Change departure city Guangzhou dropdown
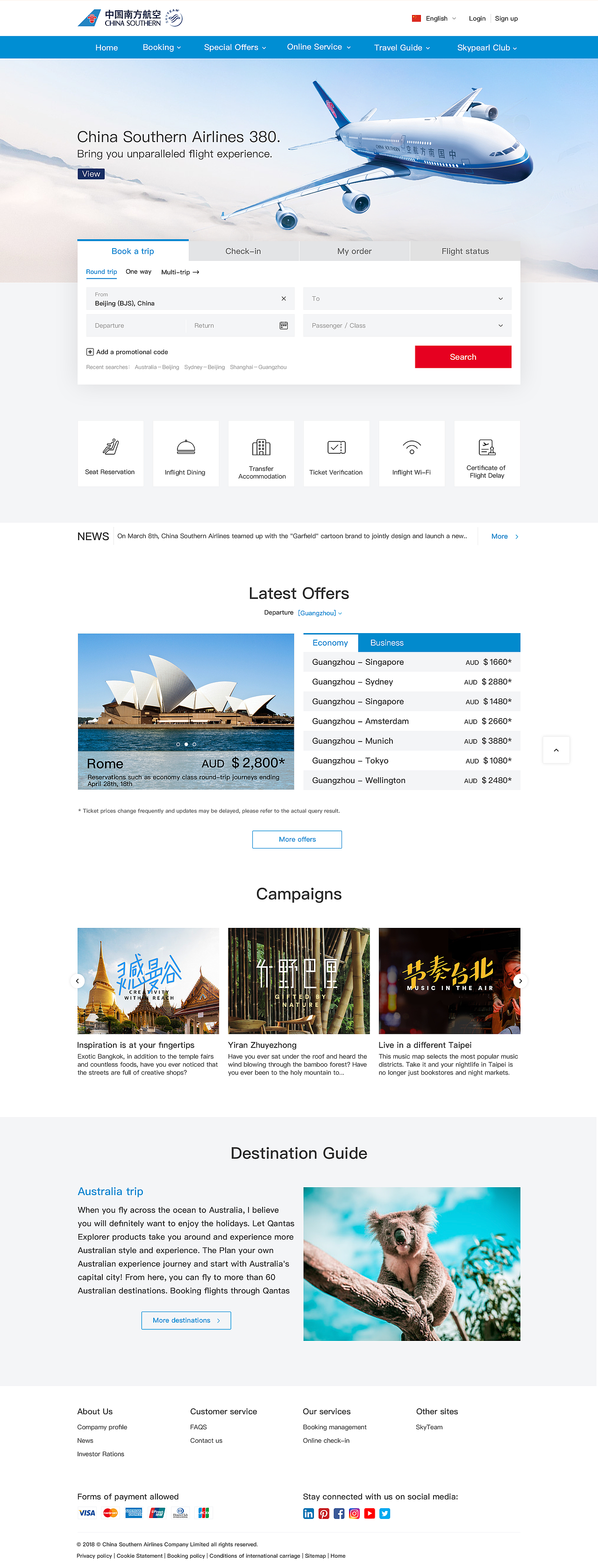Viewport: 598px width, 1568px height. (320, 613)
